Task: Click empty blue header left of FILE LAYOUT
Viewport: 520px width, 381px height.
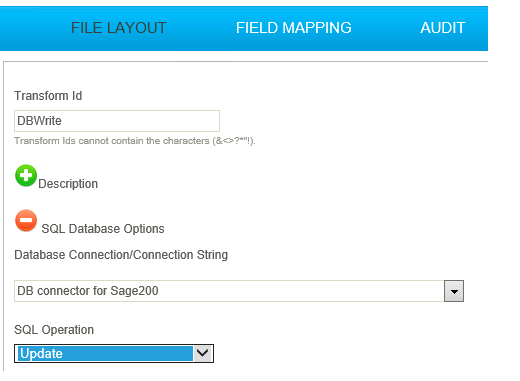Action: point(33,28)
